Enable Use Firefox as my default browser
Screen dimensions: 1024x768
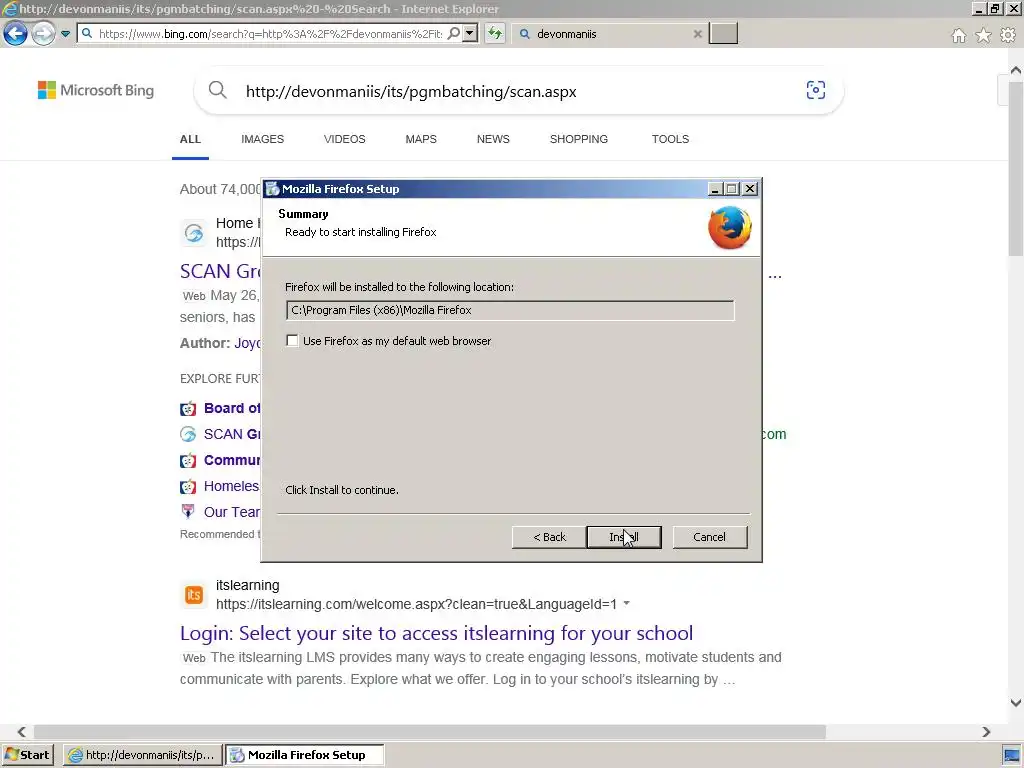(292, 341)
